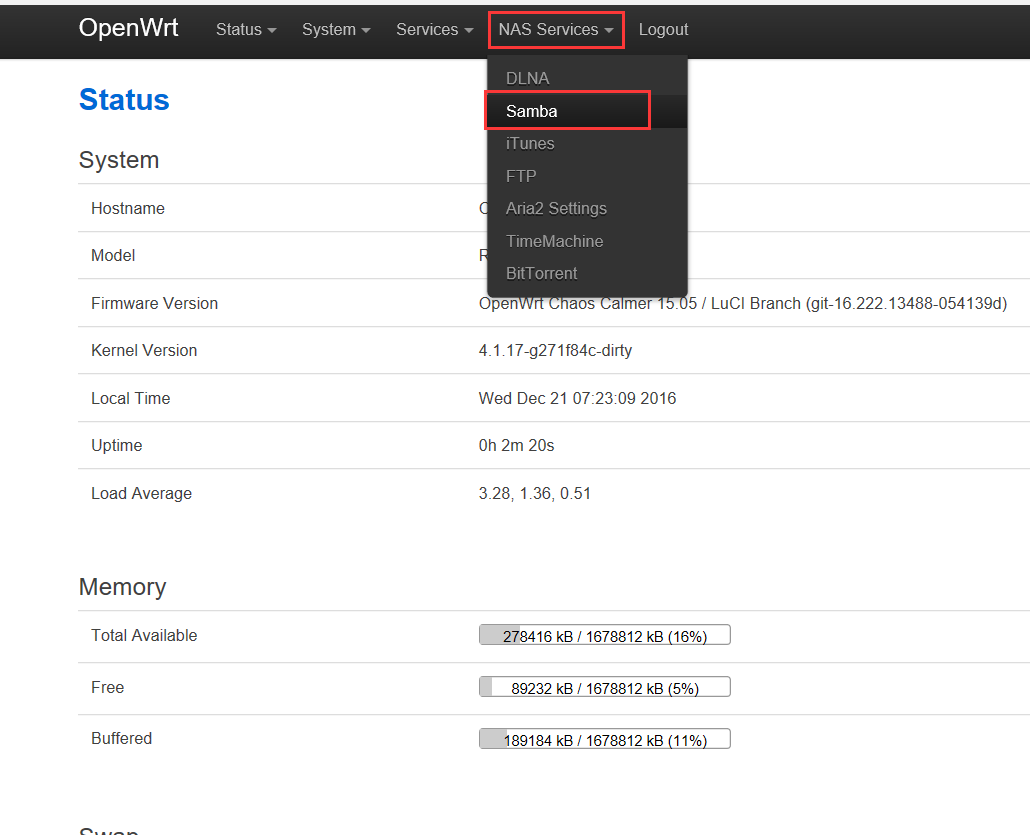Click the firmware value OpenWrt Chaos Calmer text
The height and width of the screenshot is (835, 1030).
[x=743, y=304]
